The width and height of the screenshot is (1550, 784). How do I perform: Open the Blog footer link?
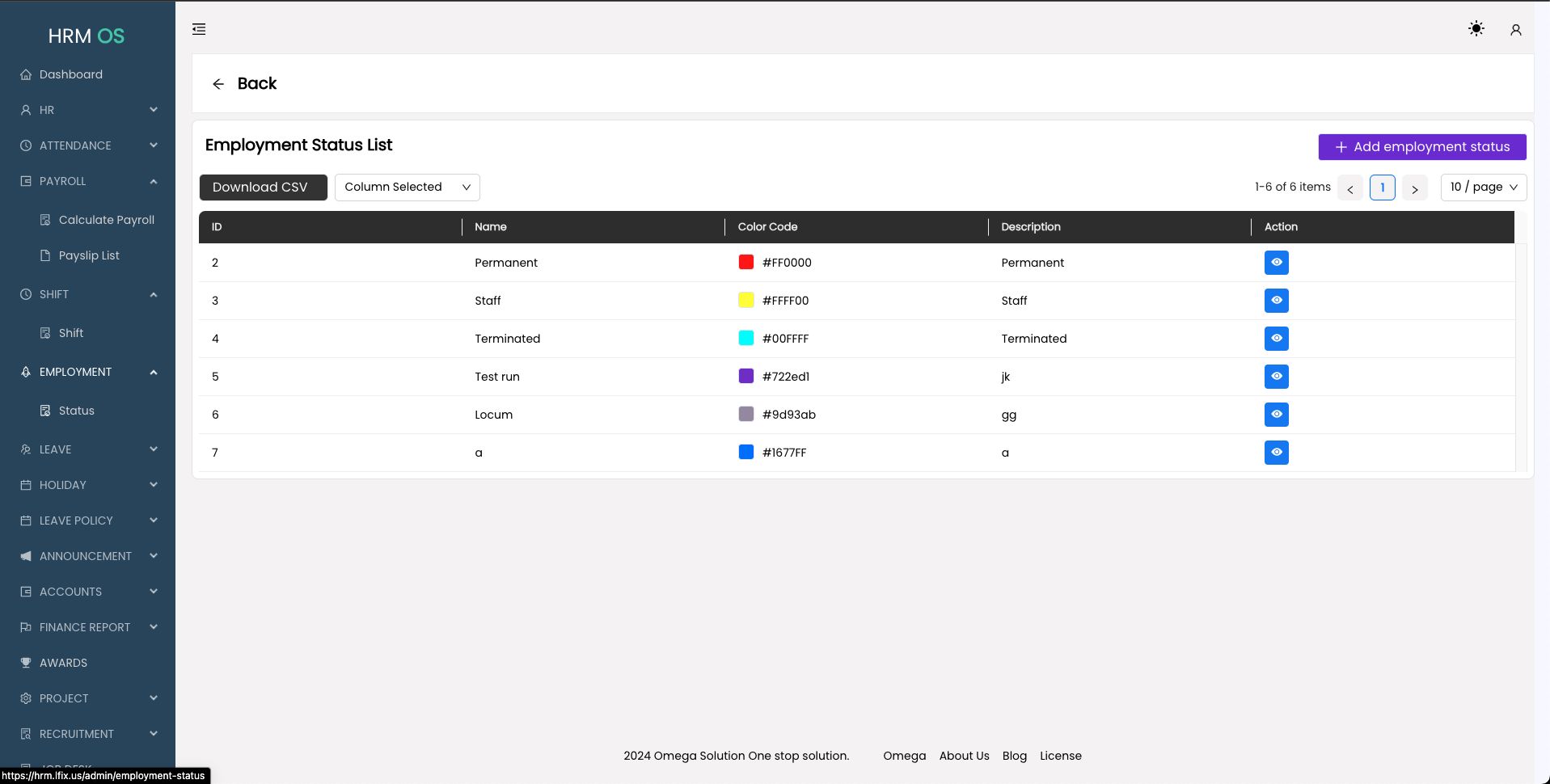(1015, 757)
